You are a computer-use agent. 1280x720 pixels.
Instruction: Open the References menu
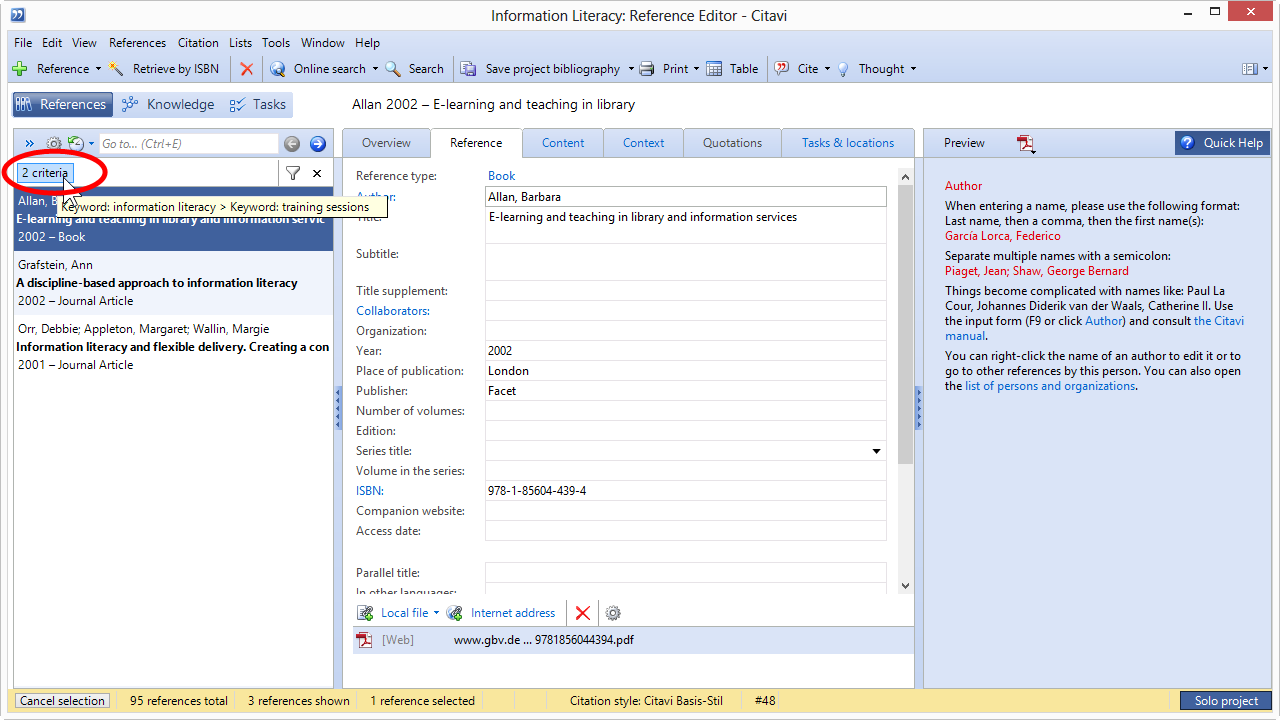tap(137, 43)
